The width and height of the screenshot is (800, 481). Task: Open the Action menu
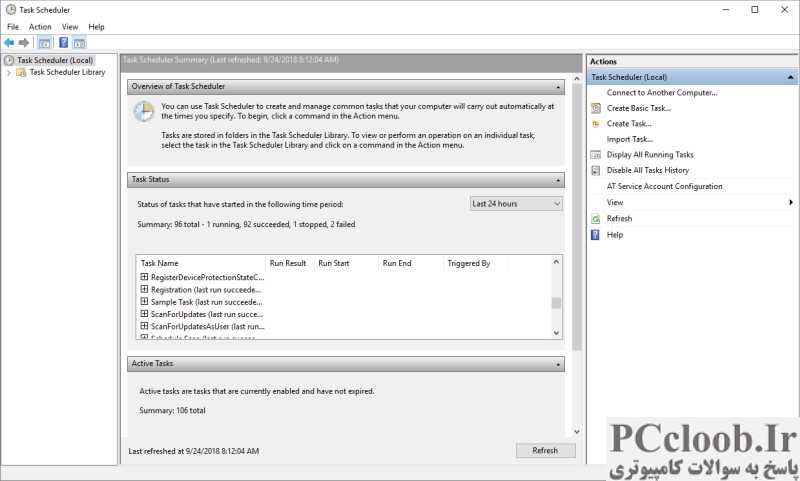click(x=40, y=27)
